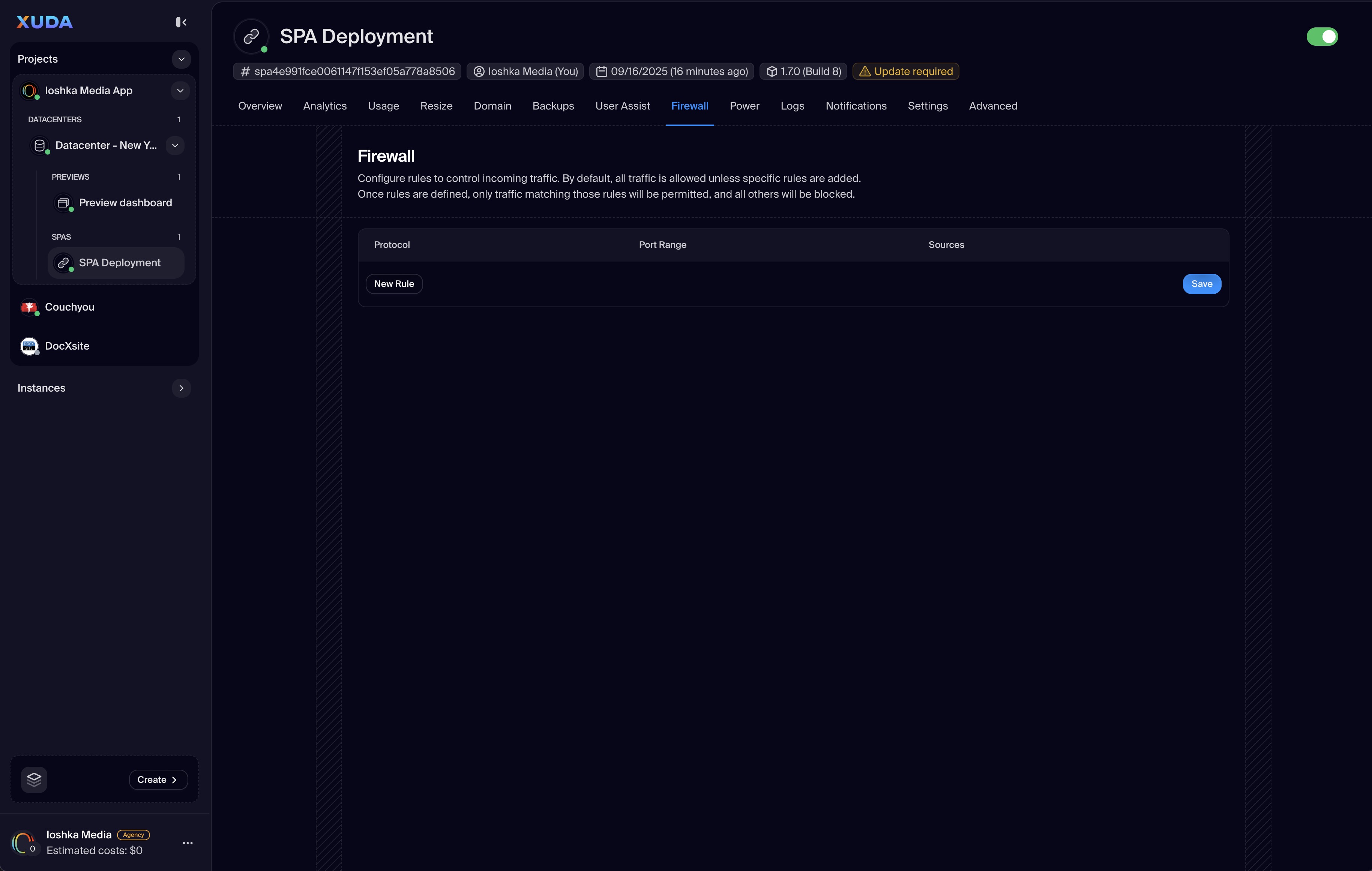Viewport: 1372px width, 871px height.
Task: Click the Preview dashboard window icon
Action: tap(63, 203)
